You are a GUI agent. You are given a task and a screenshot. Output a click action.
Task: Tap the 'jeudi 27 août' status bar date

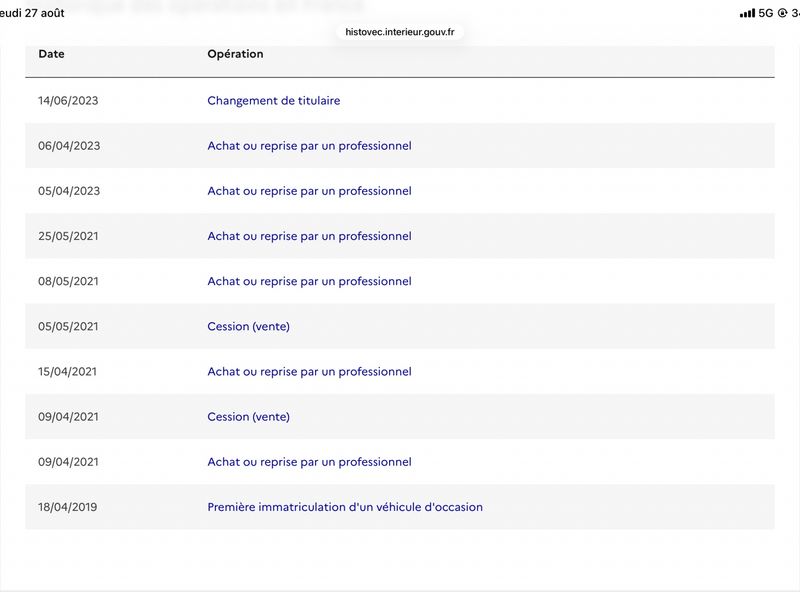tap(32, 13)
